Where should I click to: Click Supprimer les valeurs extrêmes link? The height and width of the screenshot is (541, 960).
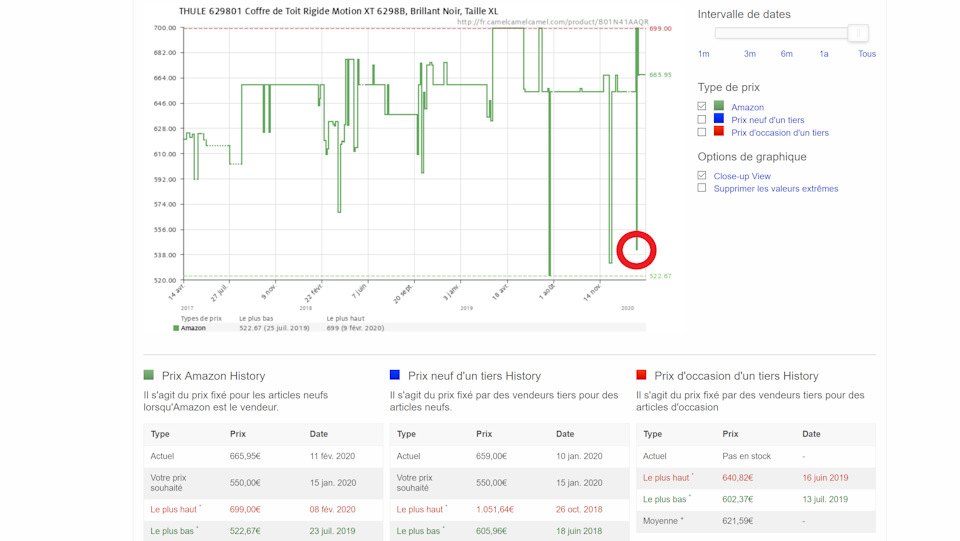[x=776, y=189]
